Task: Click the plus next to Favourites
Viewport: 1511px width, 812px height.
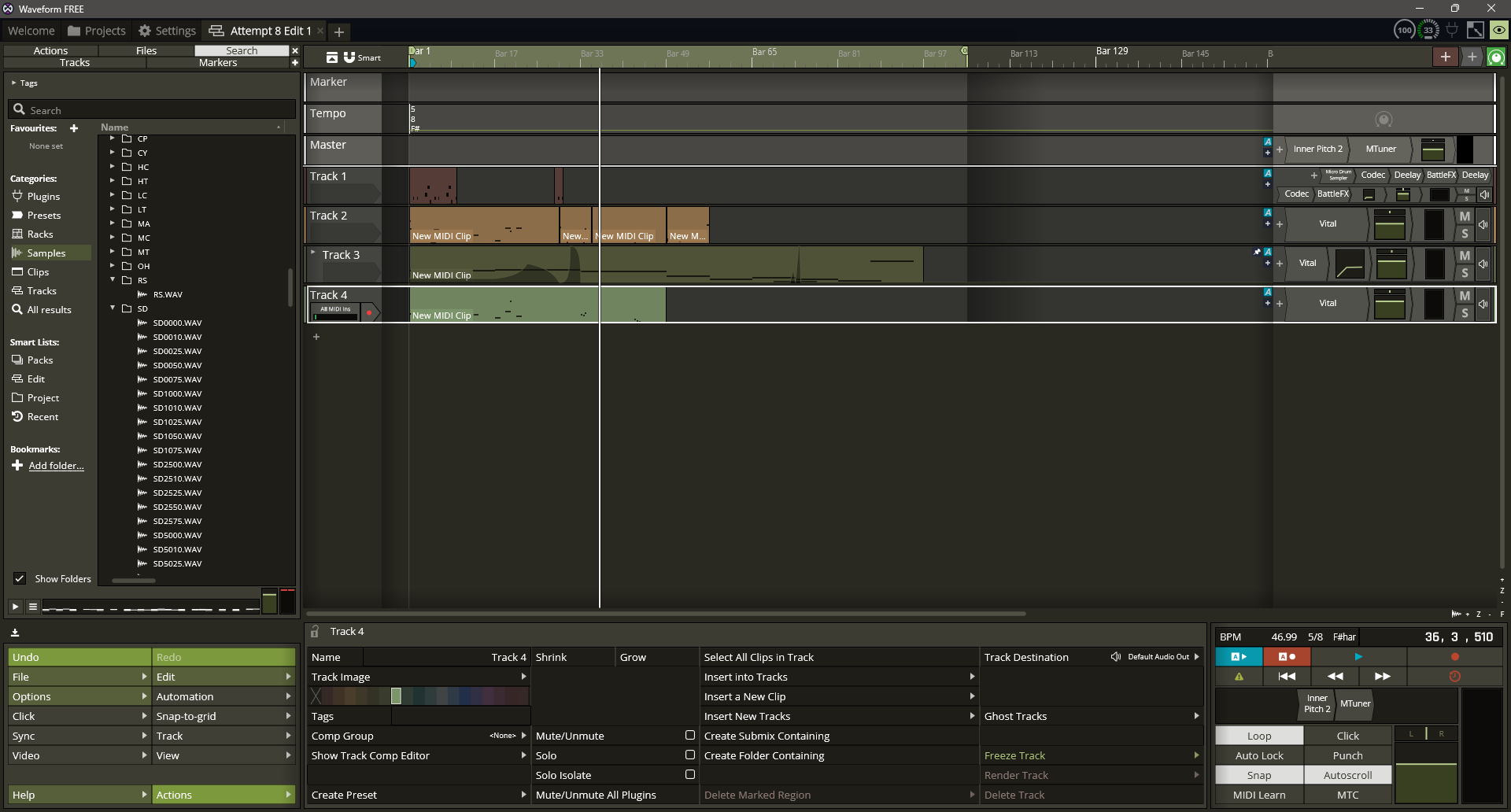Action: (x=74, y=128)
